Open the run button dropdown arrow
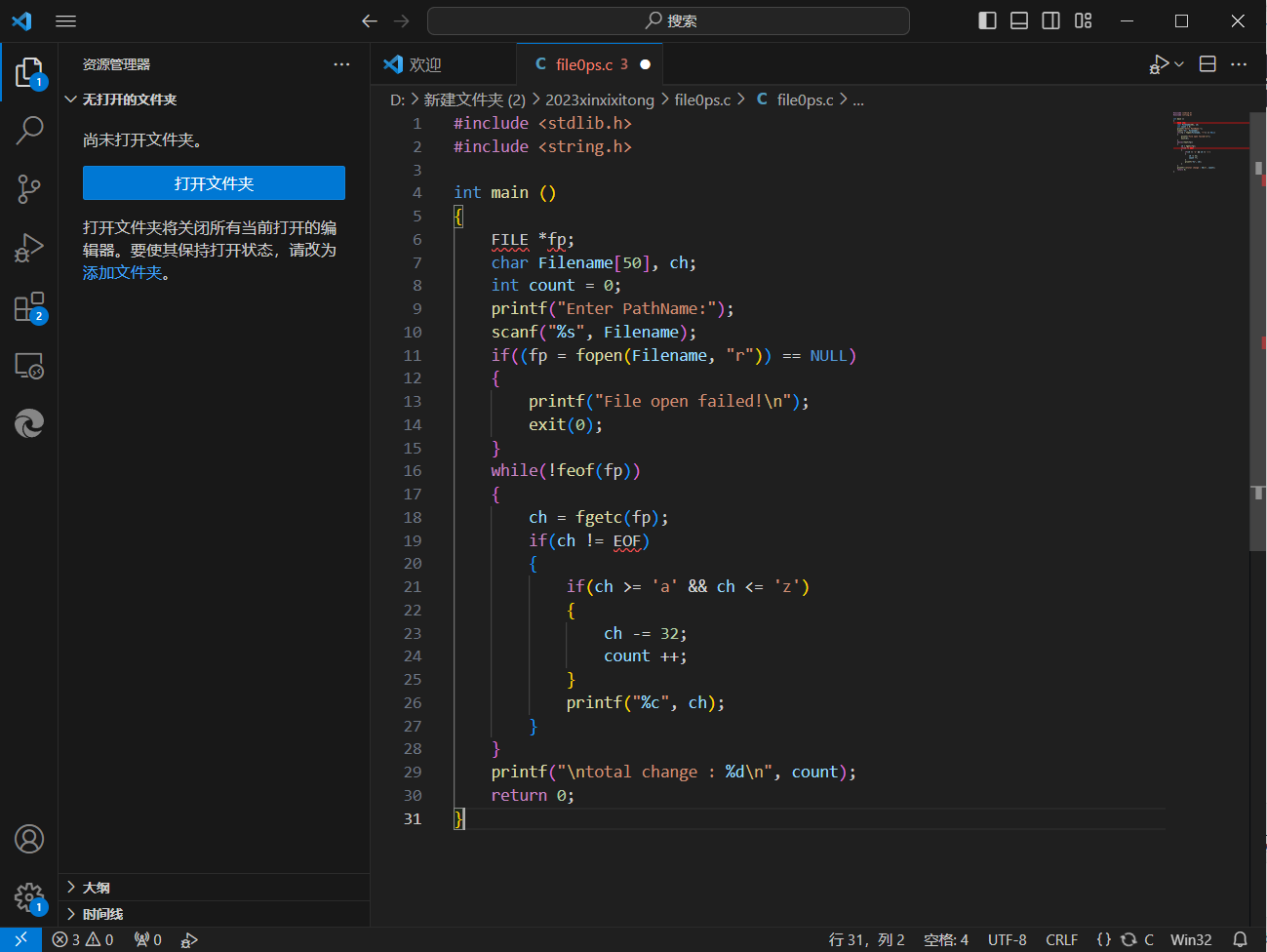Image resolution: width=1267 pixels, height=952 pixels. pos(1179,64)
